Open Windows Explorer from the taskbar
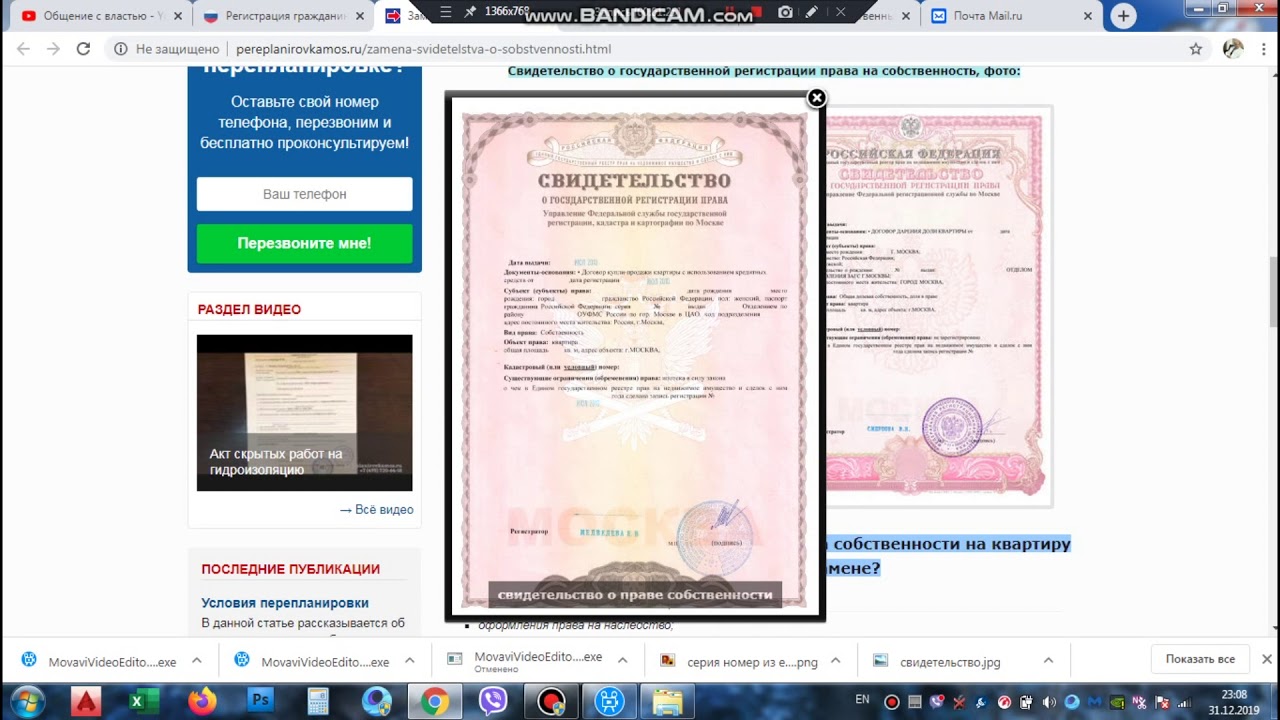This screenshot has height=720, width=1280. pos(667,701)
